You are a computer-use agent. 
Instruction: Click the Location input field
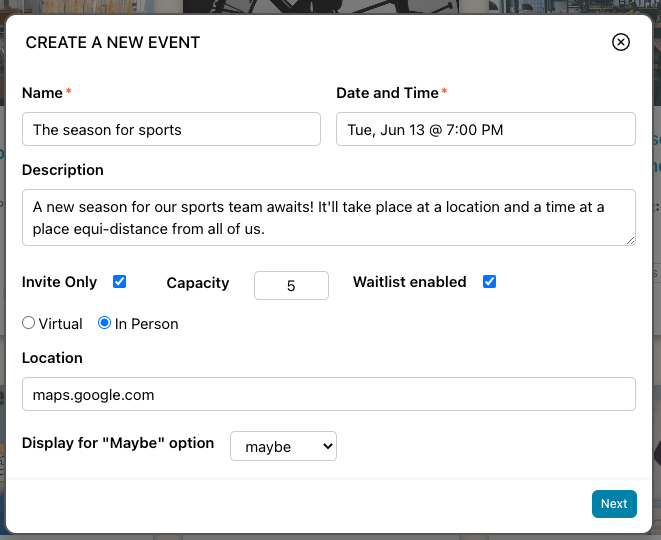click(328, 394)
